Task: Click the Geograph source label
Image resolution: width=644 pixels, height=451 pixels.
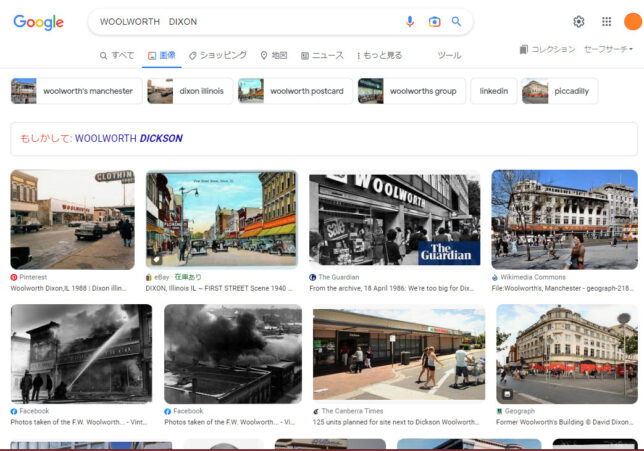Action: pyautogui.click(x=516, y=411)
